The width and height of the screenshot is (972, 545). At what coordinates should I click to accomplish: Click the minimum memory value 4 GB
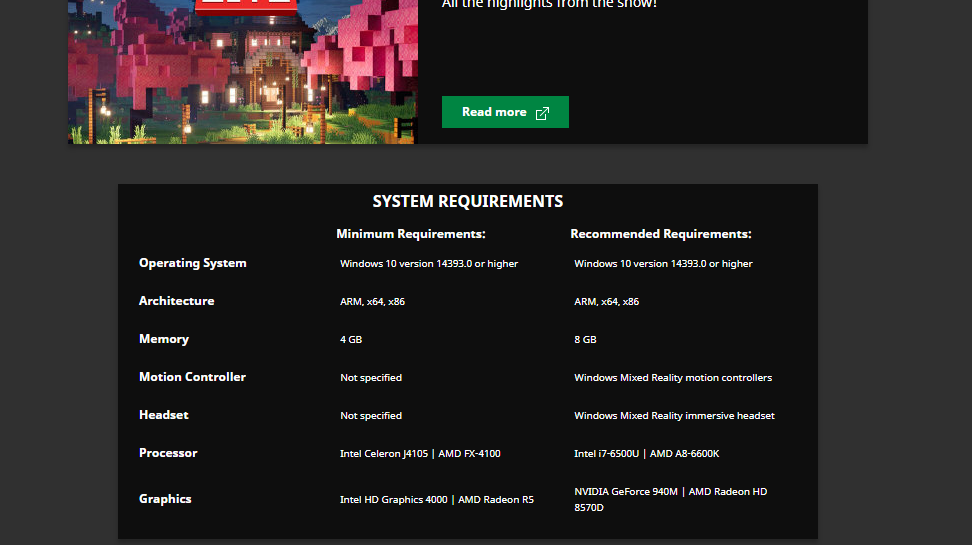pos(351,340)
